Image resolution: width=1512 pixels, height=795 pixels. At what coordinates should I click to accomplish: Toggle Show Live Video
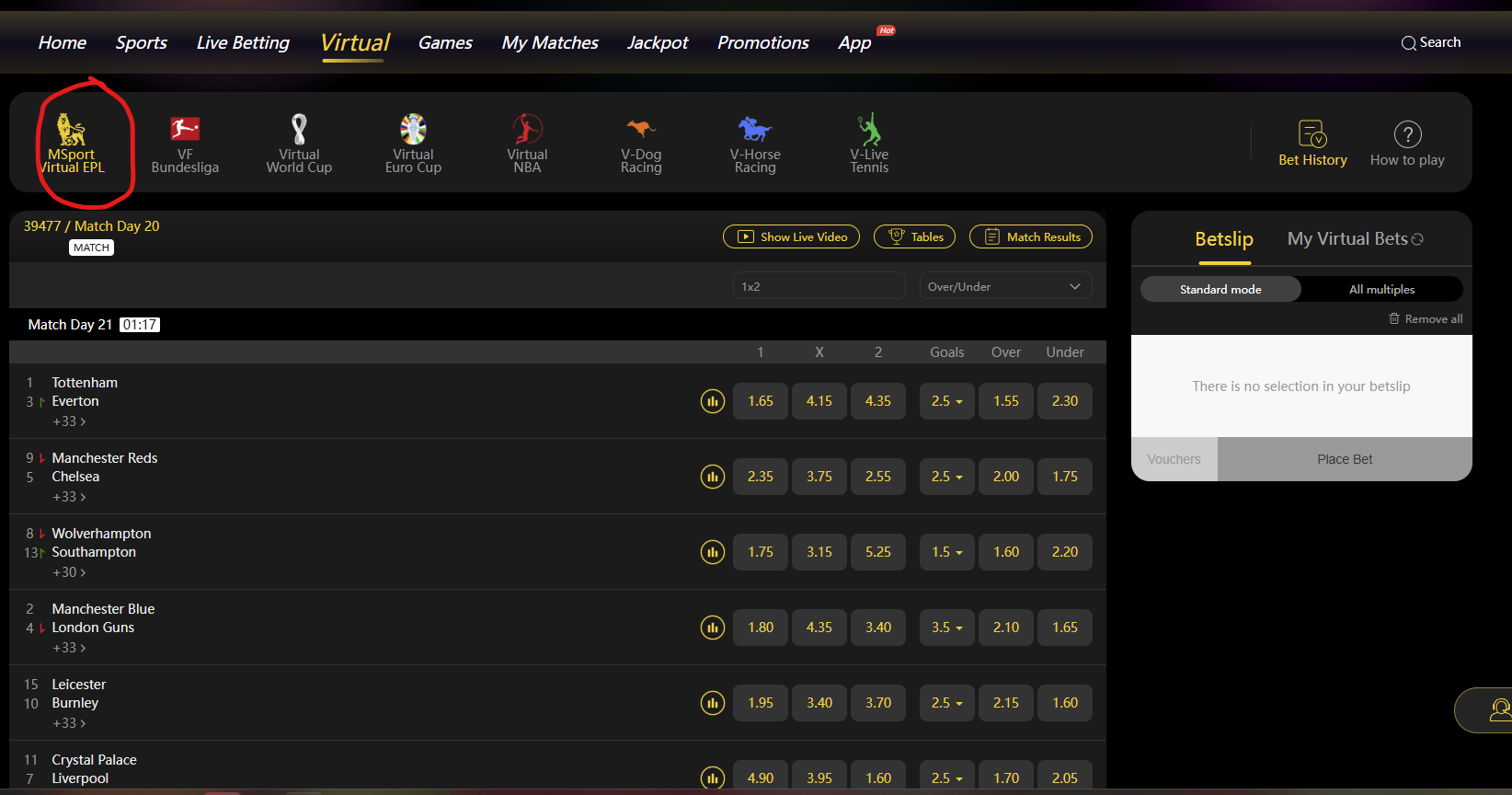point(791,236)
